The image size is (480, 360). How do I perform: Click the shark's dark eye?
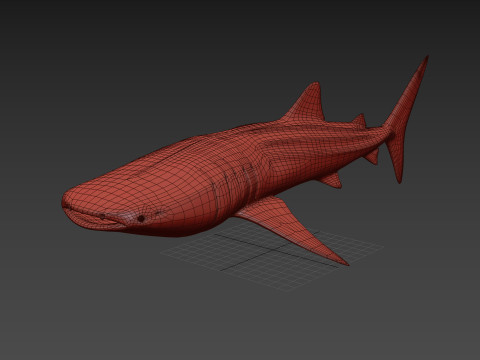point(141,219)
